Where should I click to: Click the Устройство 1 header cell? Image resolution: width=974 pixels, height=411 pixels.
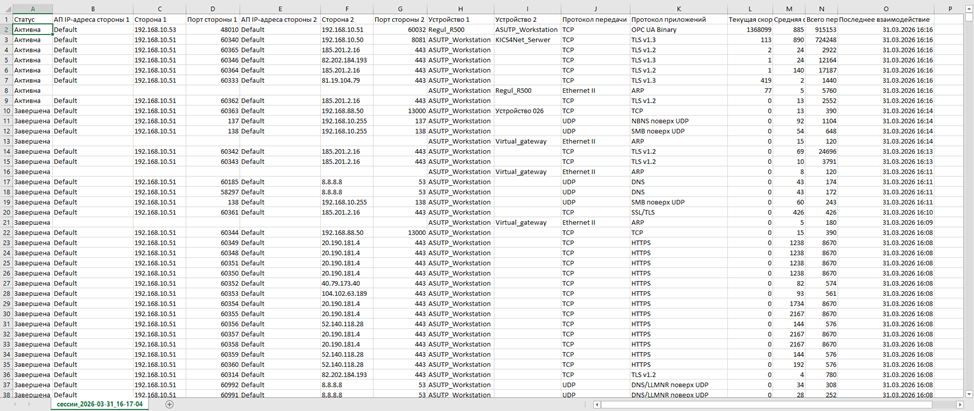(460, 20)
